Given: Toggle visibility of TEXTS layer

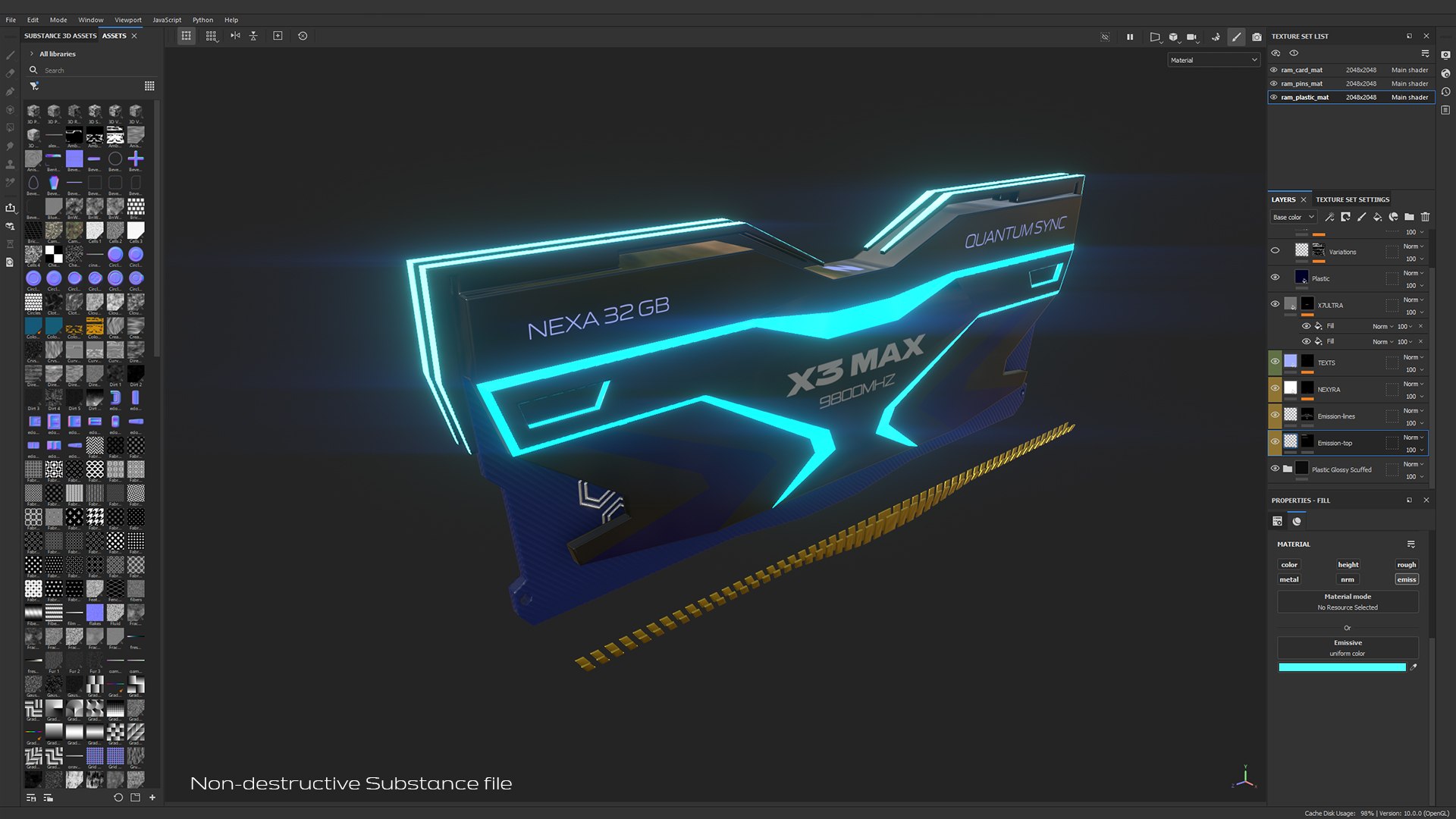Looking at the screenshot, I should point(1275,362).
